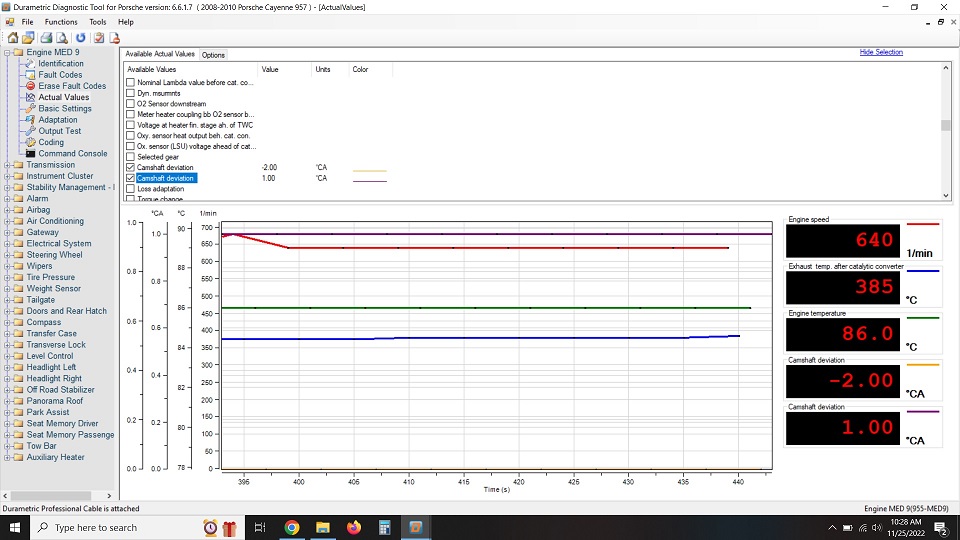Switch to the Options tab
This screenshot has height=540, width=960.
point(213,55)
